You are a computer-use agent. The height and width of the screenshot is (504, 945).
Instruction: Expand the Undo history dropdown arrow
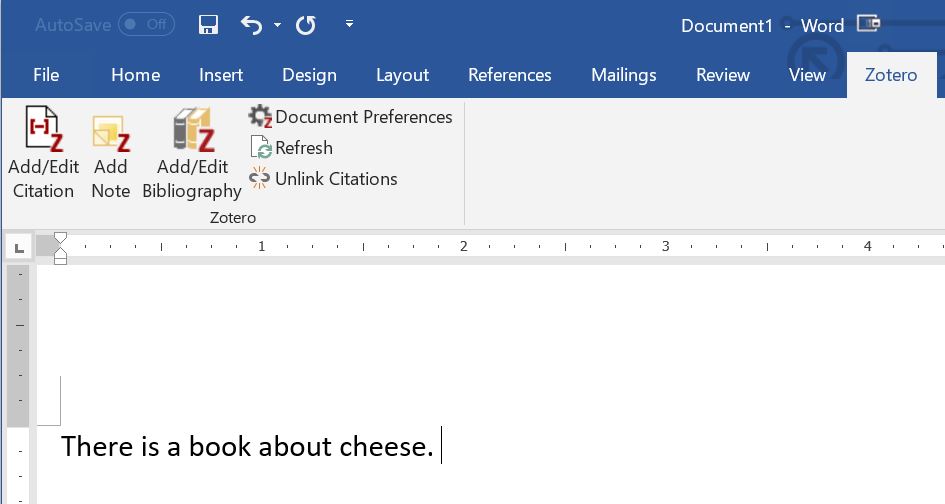277,25
